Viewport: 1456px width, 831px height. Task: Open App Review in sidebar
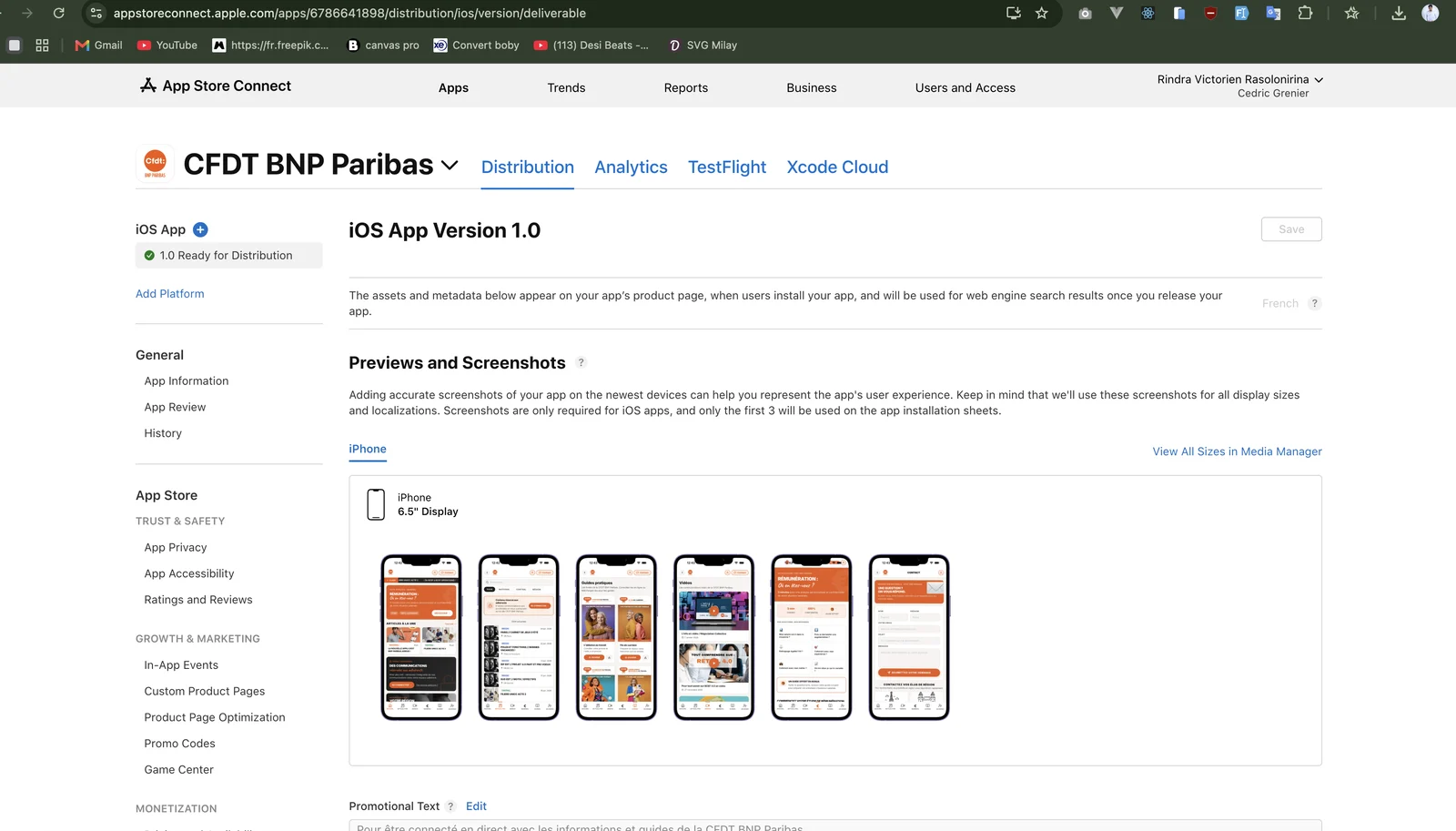pyautogui.click(x=175, y=407)
